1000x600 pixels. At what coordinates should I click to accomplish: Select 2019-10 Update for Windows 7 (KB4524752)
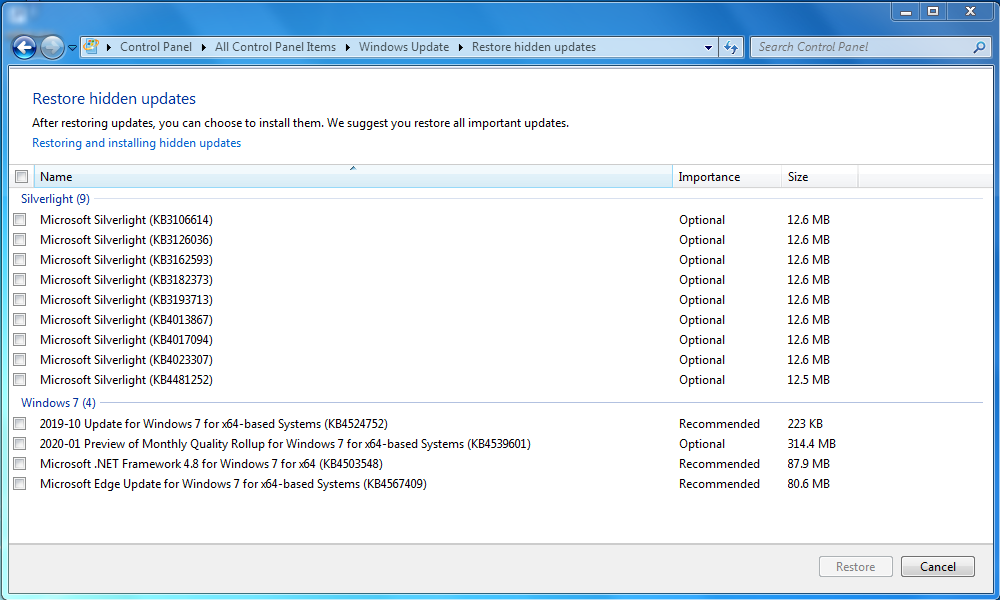(x=214, y=424)
